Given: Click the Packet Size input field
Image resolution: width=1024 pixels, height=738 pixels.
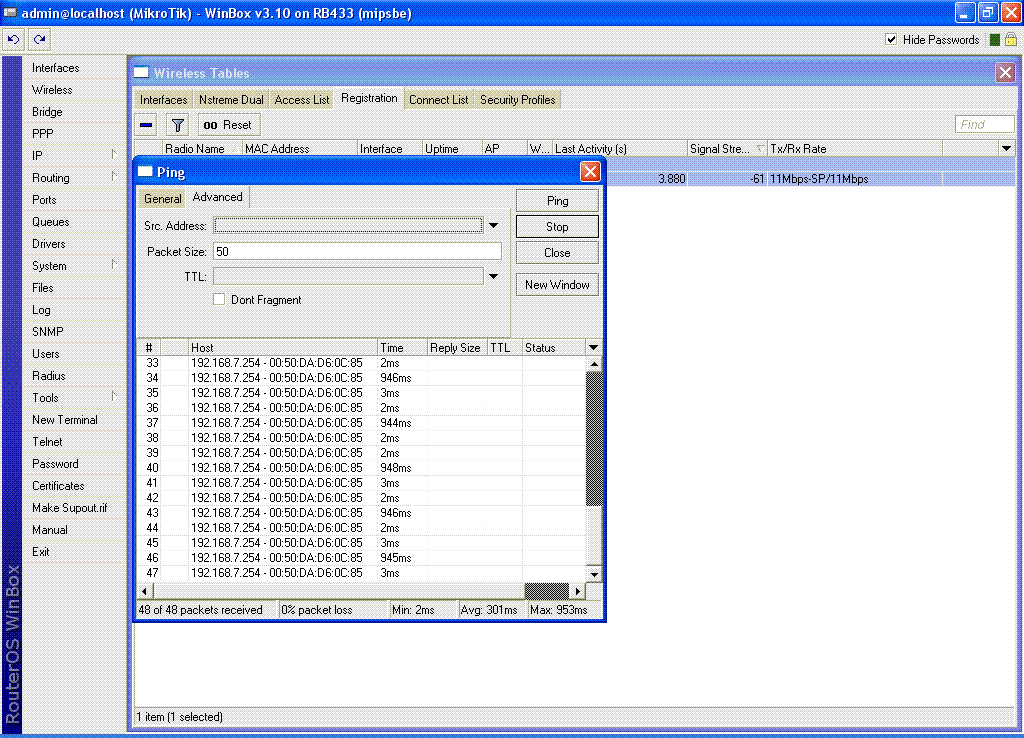Looking at the screenshot, I should (x=357, y=251).
